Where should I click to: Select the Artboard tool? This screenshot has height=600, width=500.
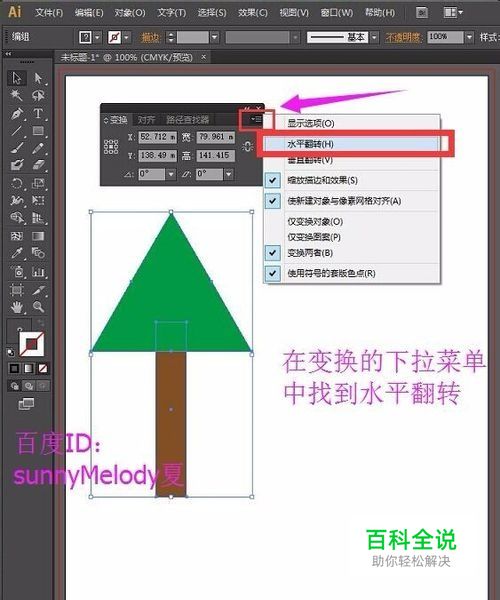click(x=17, y=290)
